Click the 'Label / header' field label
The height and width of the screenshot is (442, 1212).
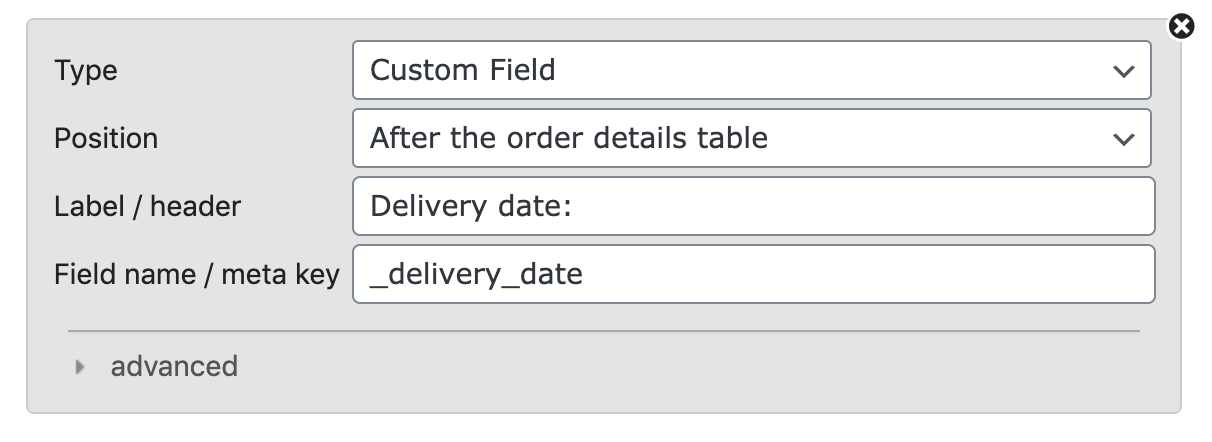pos(148,206)
